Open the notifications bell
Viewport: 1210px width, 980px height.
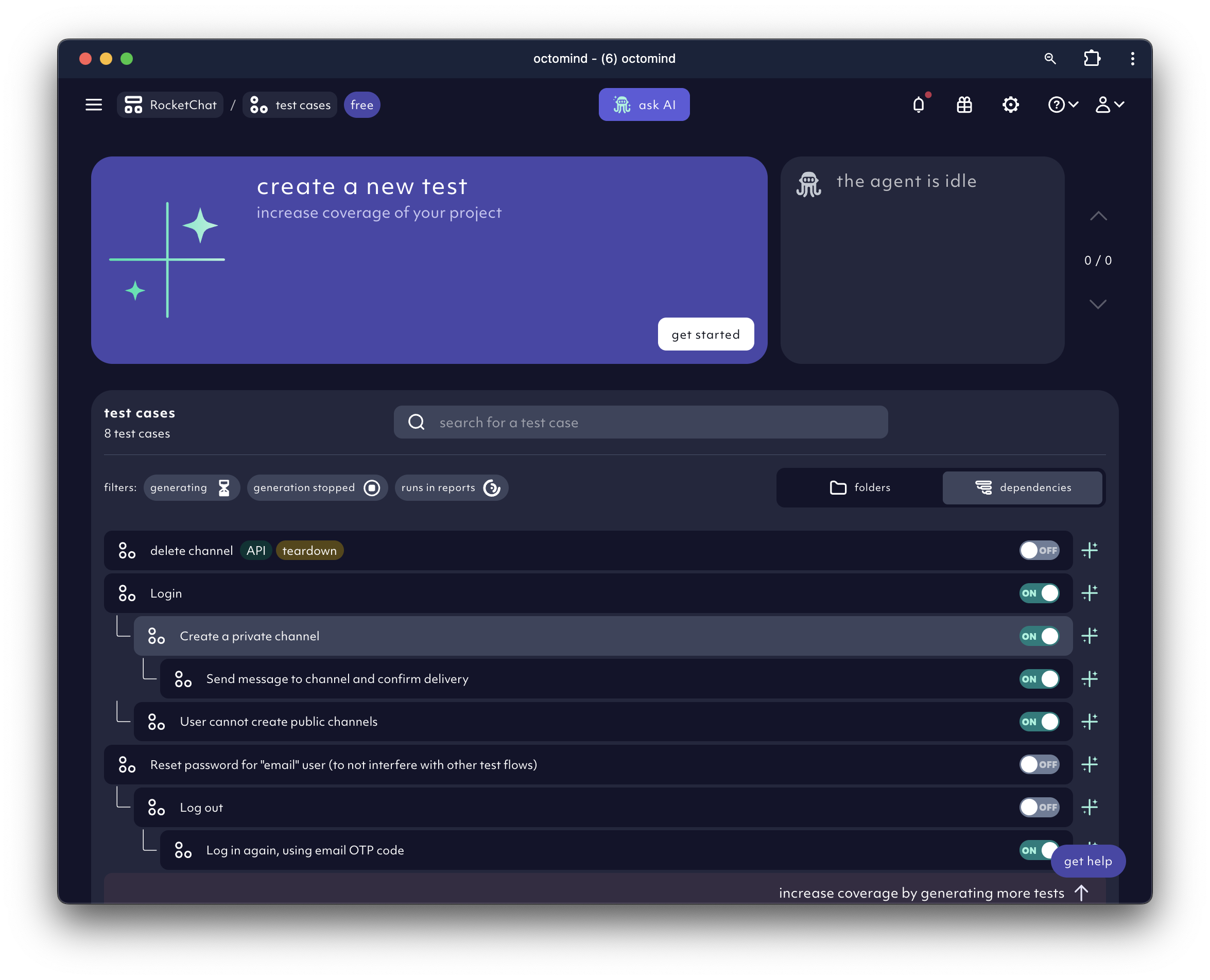coord(919,105)
